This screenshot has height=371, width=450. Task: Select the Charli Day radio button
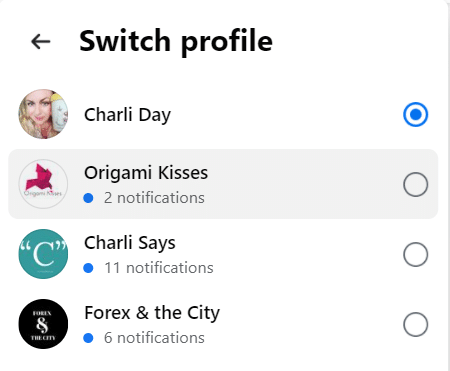pos(415,114)
